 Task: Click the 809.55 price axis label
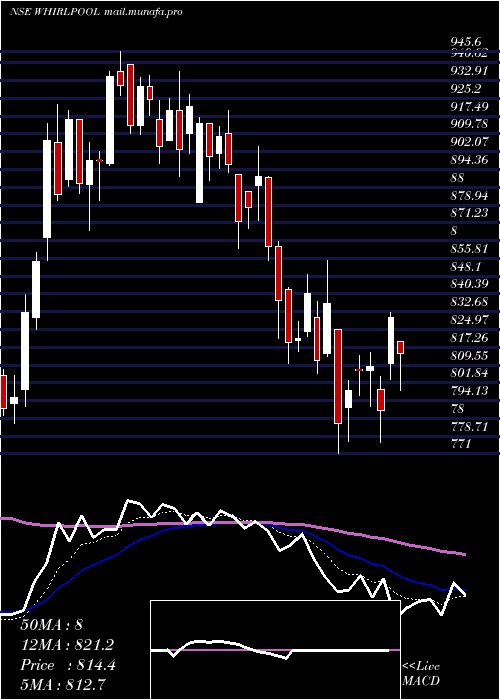coord(469,355)
